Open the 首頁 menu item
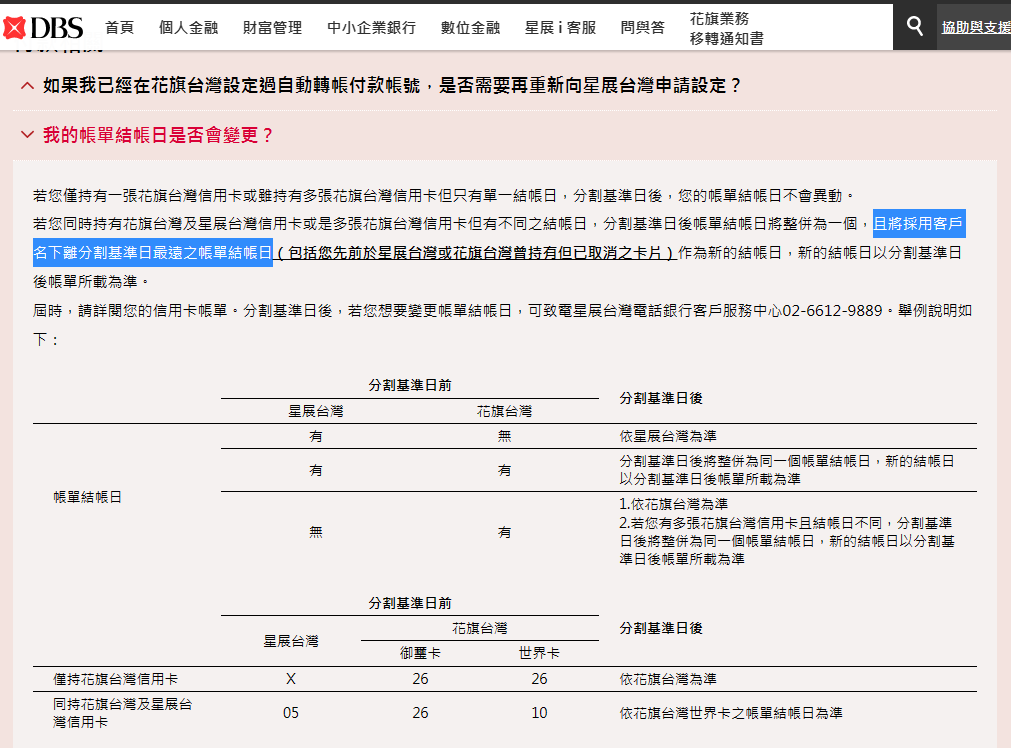This screenshot has width=1011, height=748. pos(119,27)
